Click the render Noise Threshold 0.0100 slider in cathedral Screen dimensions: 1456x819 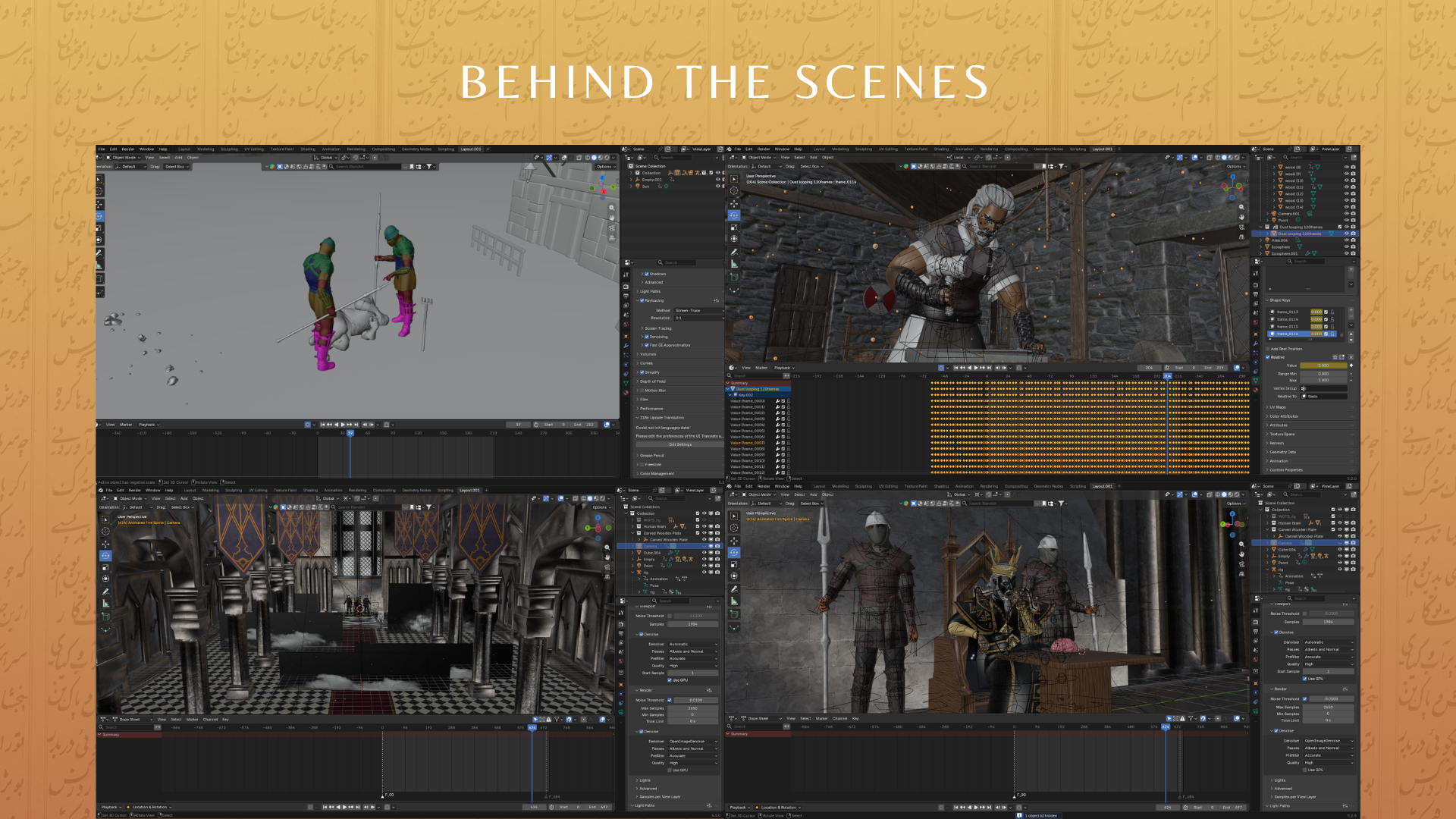pyautogui.click(x=695, y=700)
